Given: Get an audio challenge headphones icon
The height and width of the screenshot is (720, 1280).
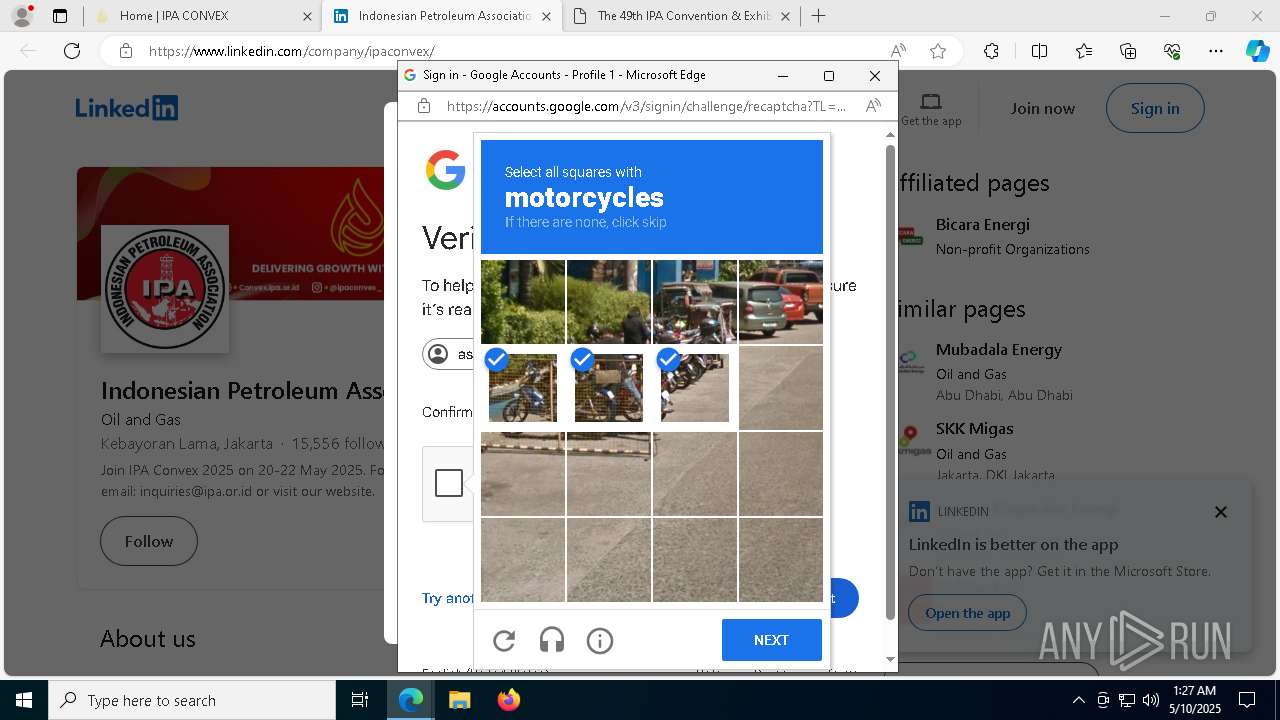Looking at the screenshot, I should point(552,640).
